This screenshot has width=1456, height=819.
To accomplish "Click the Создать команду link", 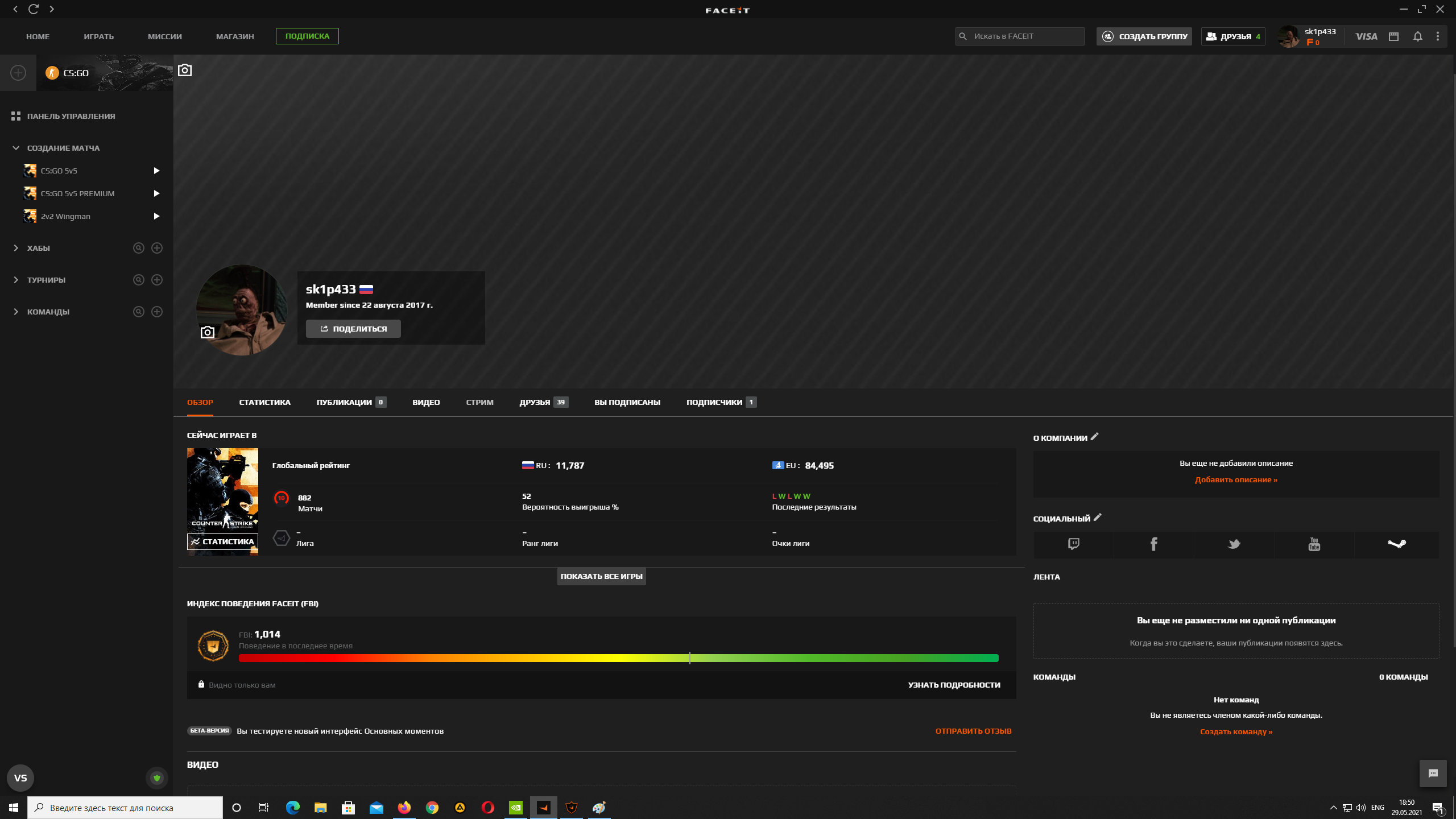I will coord(1236,731).
